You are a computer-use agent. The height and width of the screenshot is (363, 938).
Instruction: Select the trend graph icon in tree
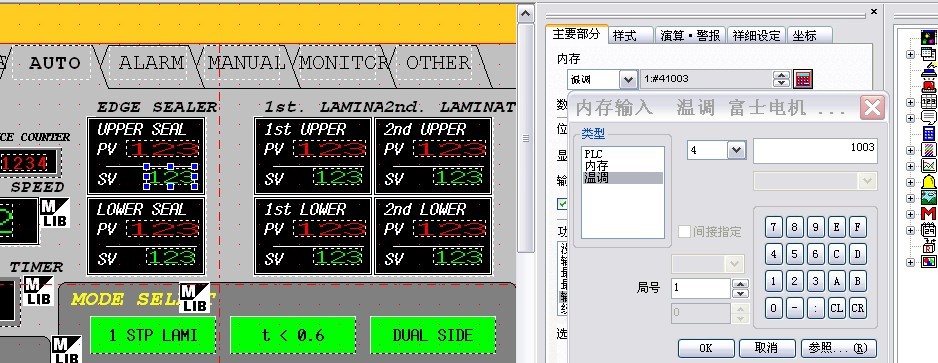click(x=928, y=166)
